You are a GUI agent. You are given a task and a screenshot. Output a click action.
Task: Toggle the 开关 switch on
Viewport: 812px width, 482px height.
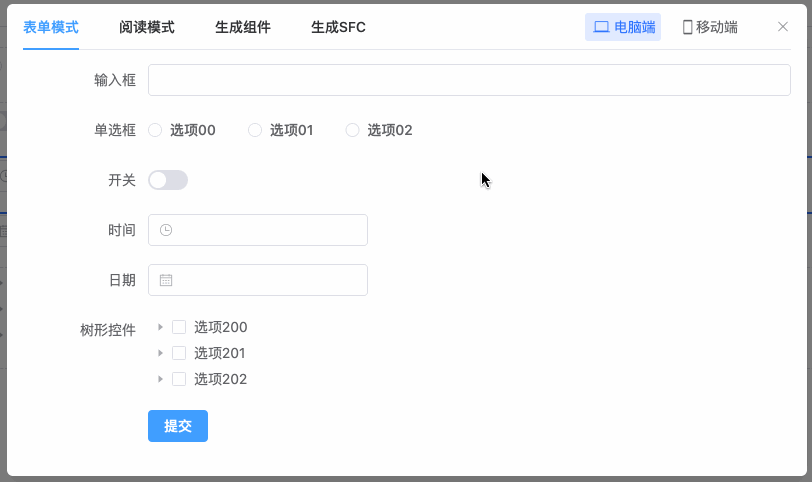point(168,180)
